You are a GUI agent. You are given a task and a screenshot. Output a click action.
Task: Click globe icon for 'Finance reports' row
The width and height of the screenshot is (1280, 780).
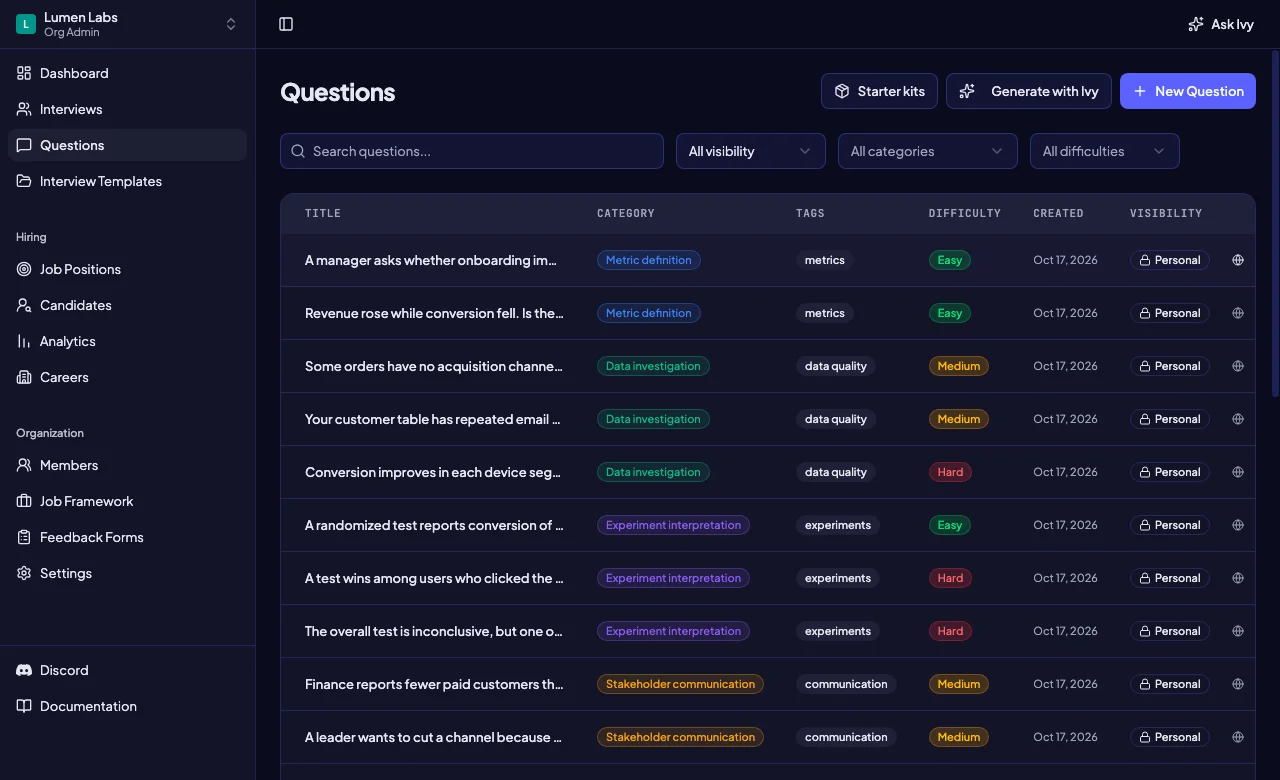pos(1238,684)
